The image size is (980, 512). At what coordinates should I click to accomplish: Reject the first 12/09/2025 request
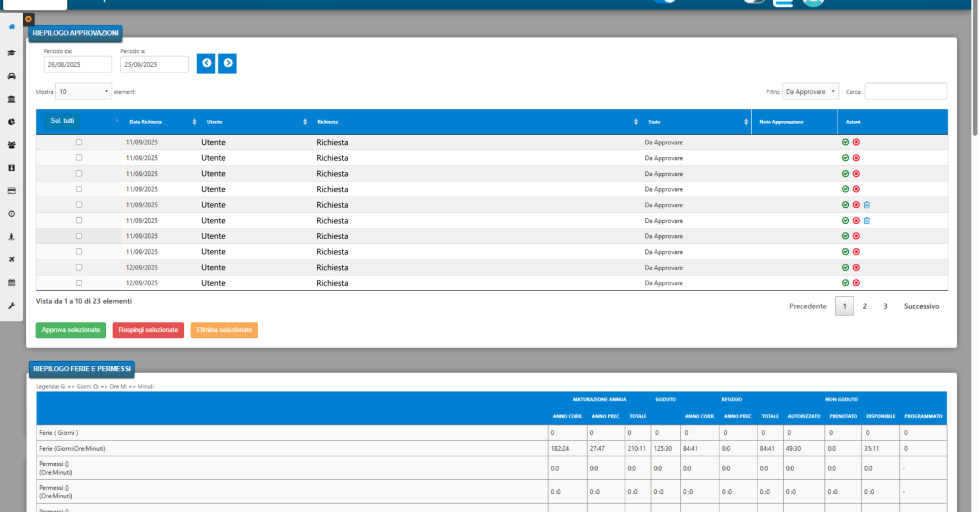[856, 268]
